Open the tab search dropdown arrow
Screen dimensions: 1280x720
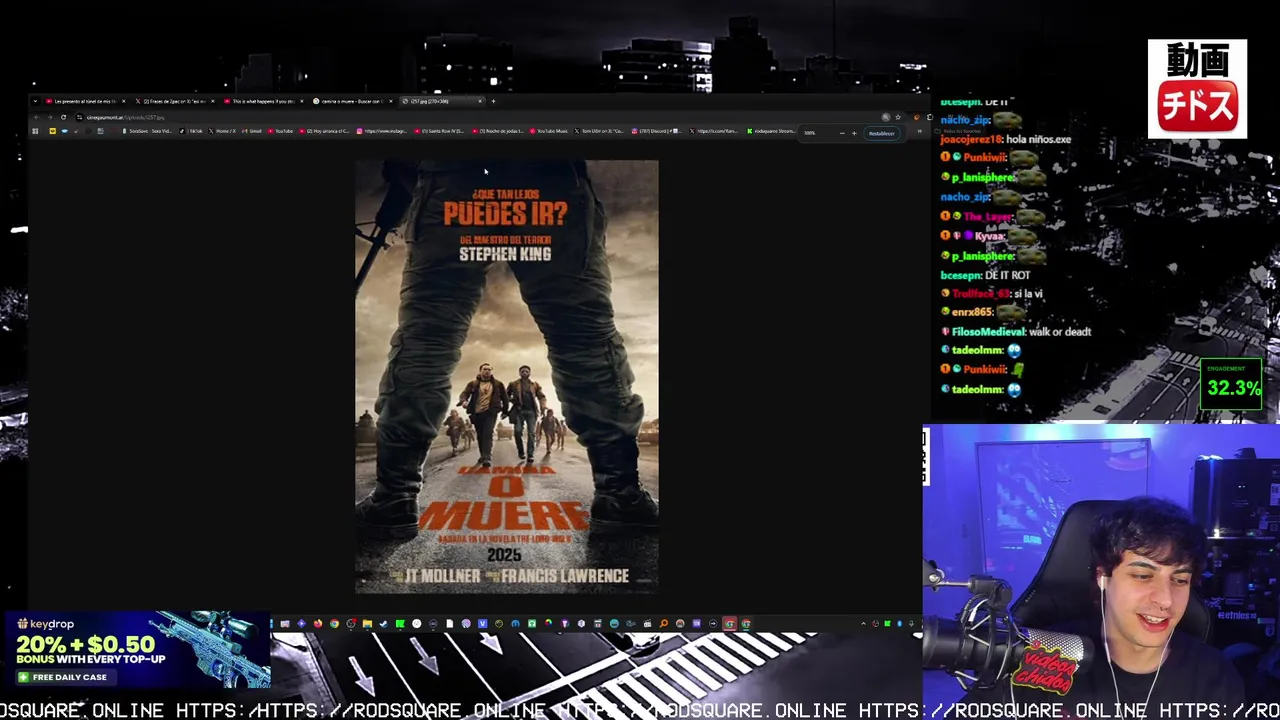[x=35, y=101]
